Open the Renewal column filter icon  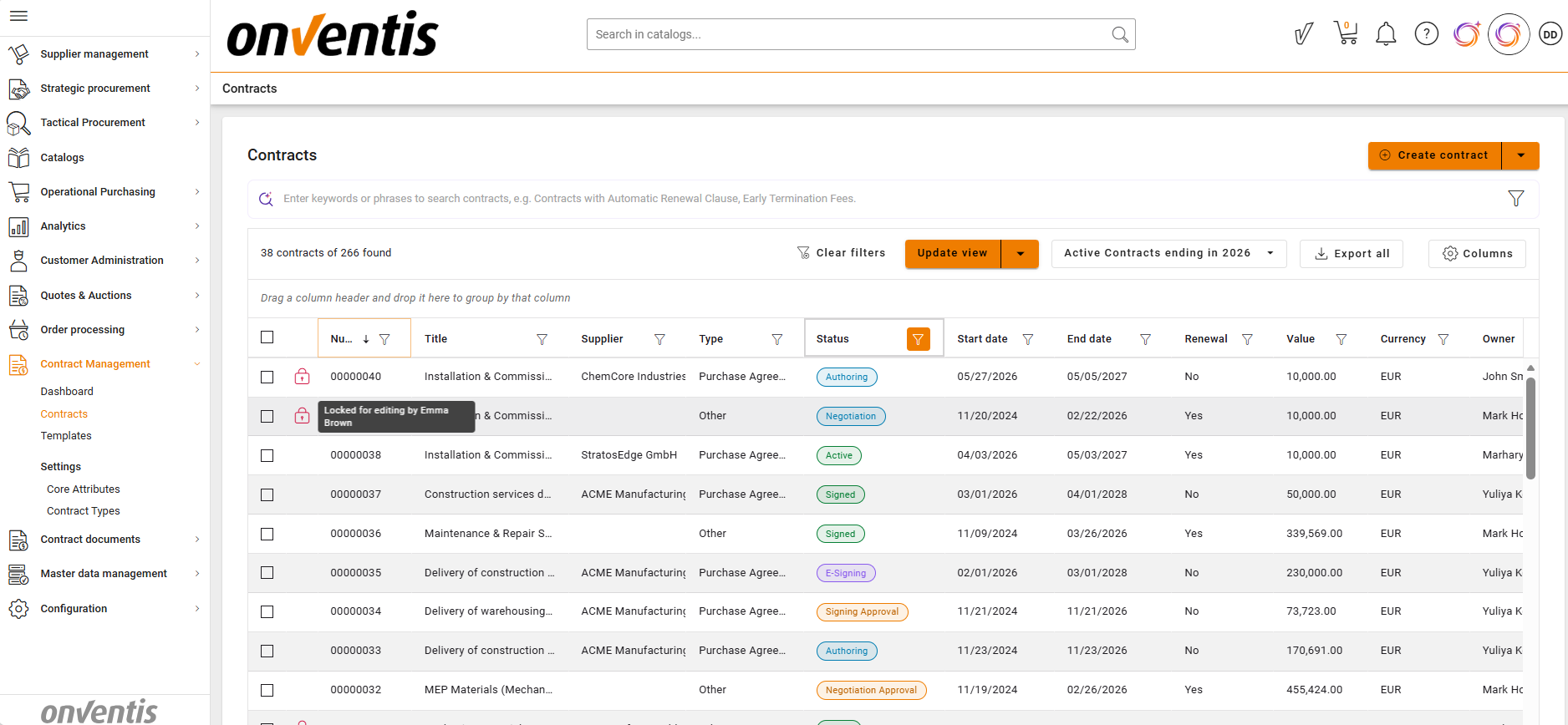[1247, 339]
